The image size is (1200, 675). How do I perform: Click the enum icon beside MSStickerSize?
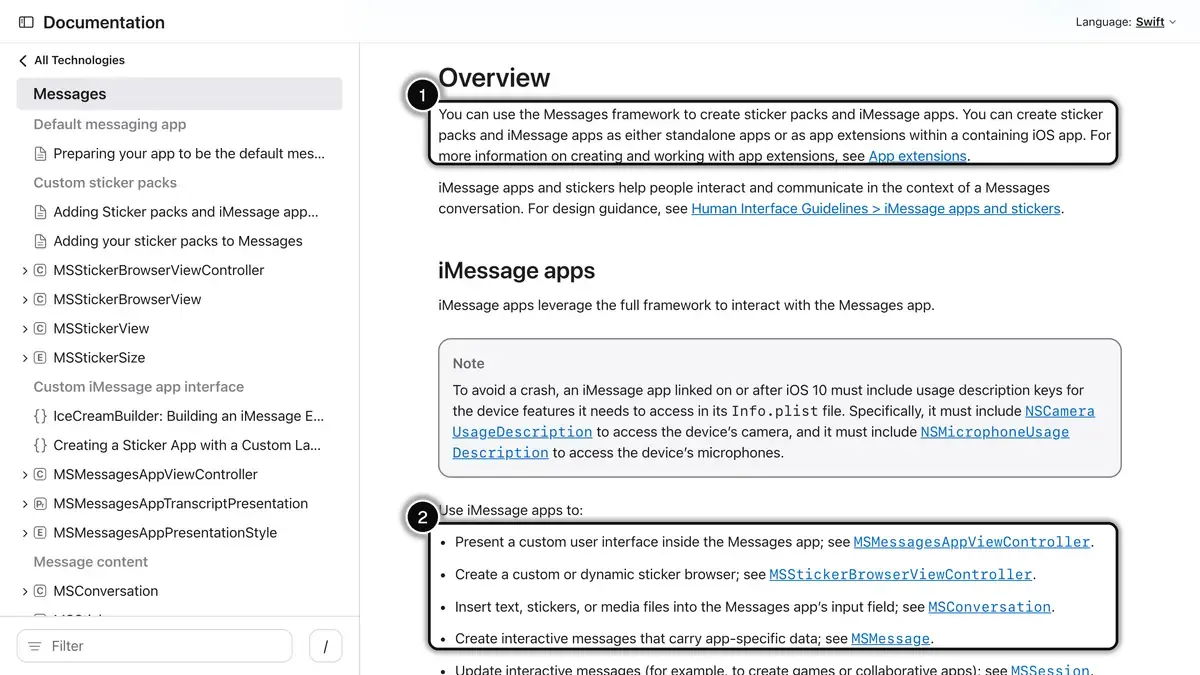pyautogui.click(x=40, y=358)
